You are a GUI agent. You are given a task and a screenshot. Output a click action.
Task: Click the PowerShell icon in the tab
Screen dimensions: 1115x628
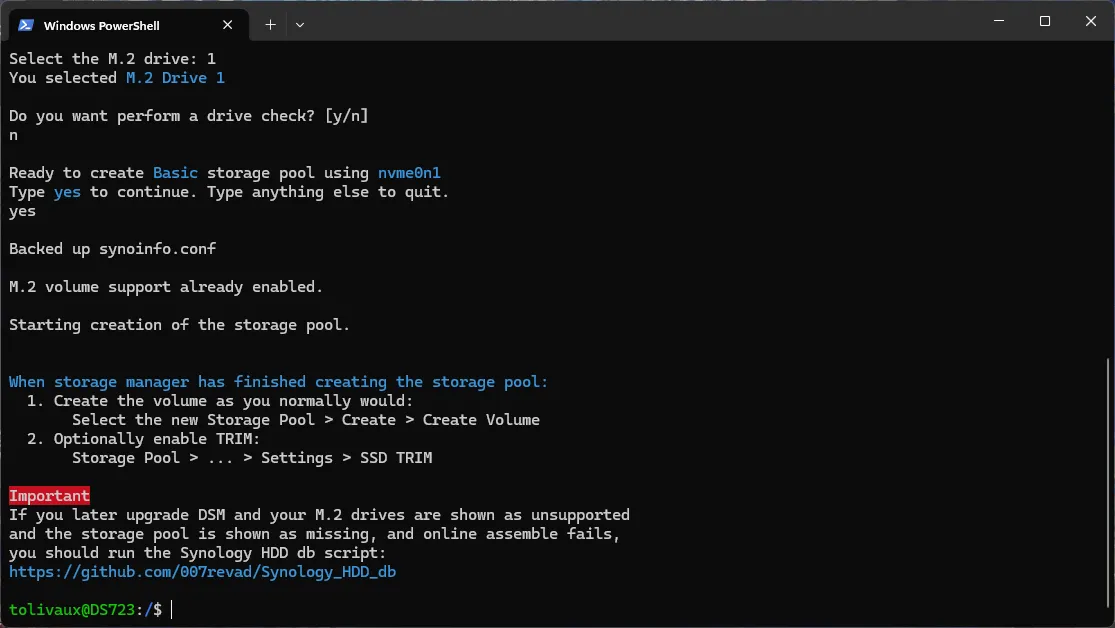click(26, 25)
